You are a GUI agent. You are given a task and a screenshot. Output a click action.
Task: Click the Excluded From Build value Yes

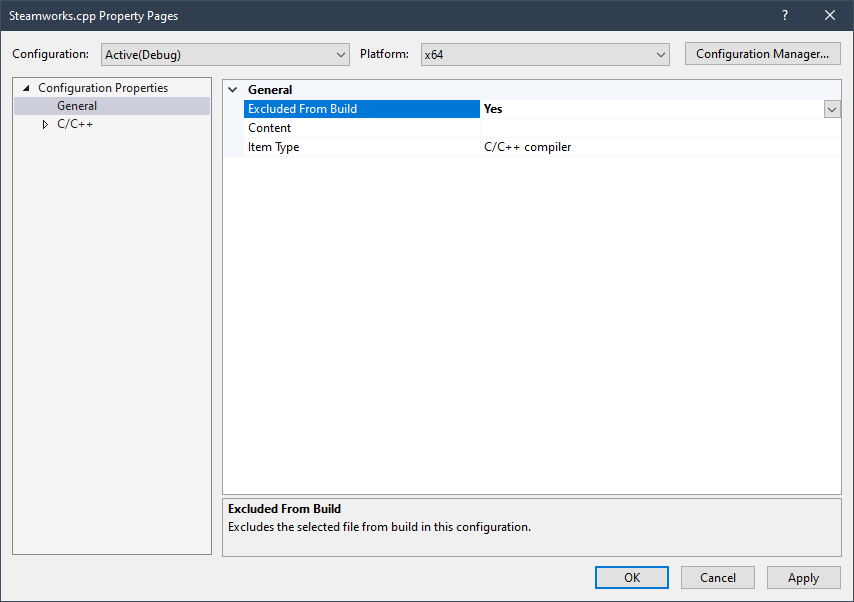click(650, 109)
